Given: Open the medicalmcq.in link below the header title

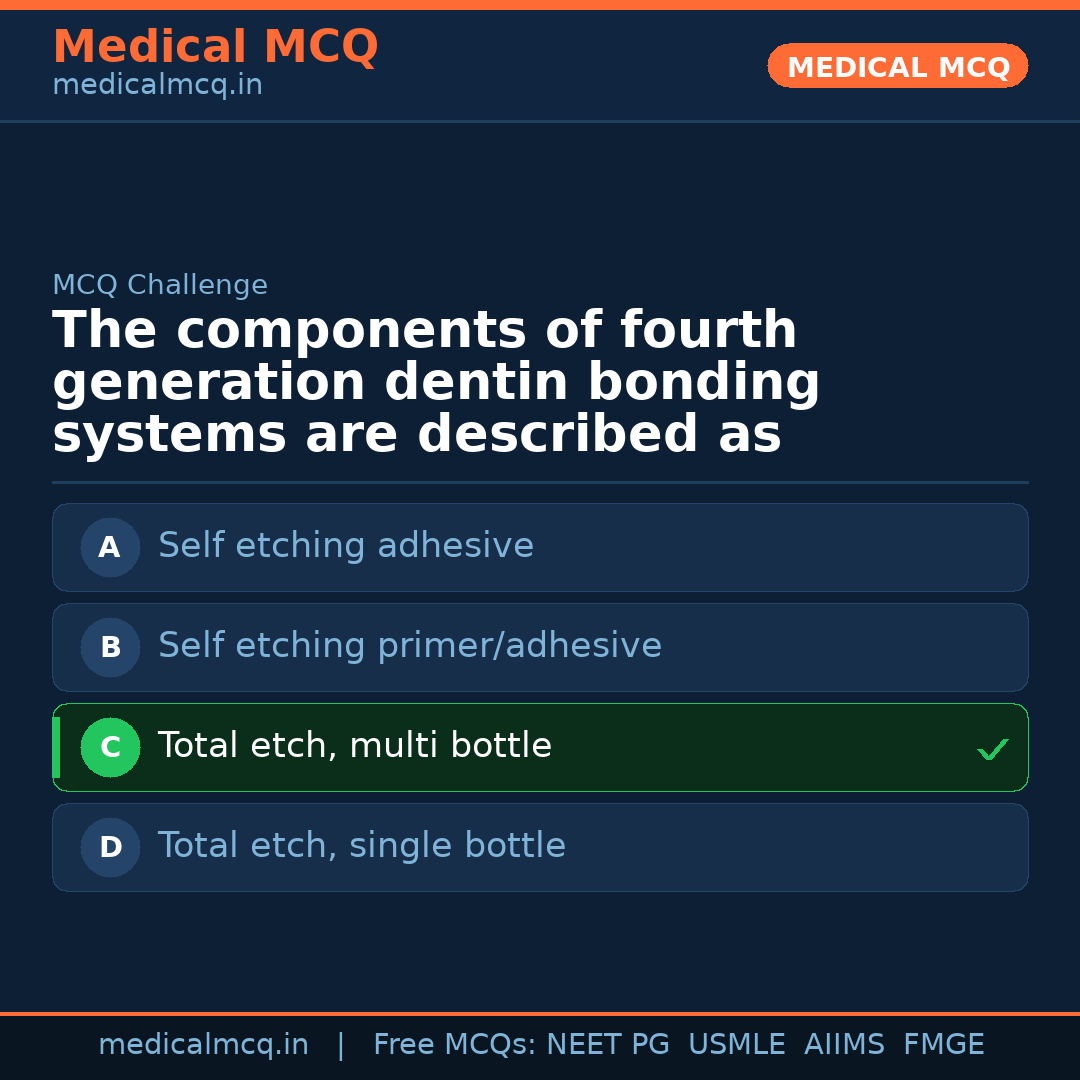Looking at the screenshot, I should (x=157, y=86).
